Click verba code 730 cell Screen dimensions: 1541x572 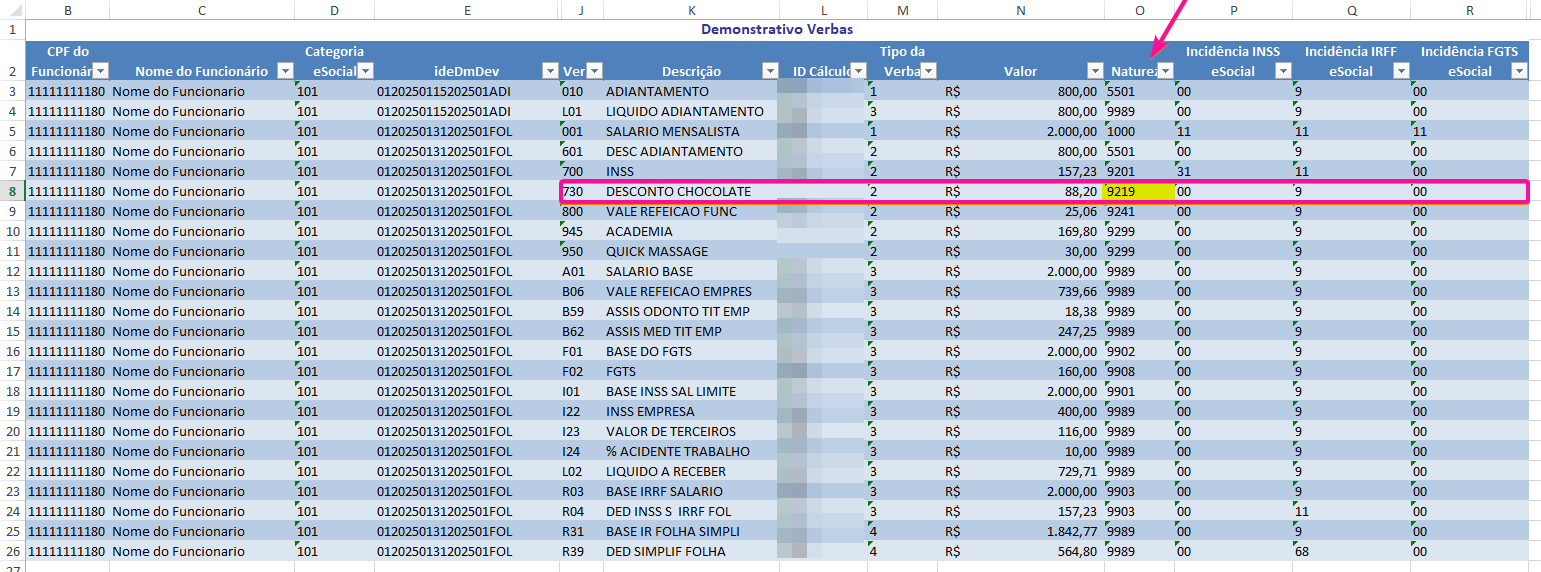pyautogui.click(x=582, y=191)
